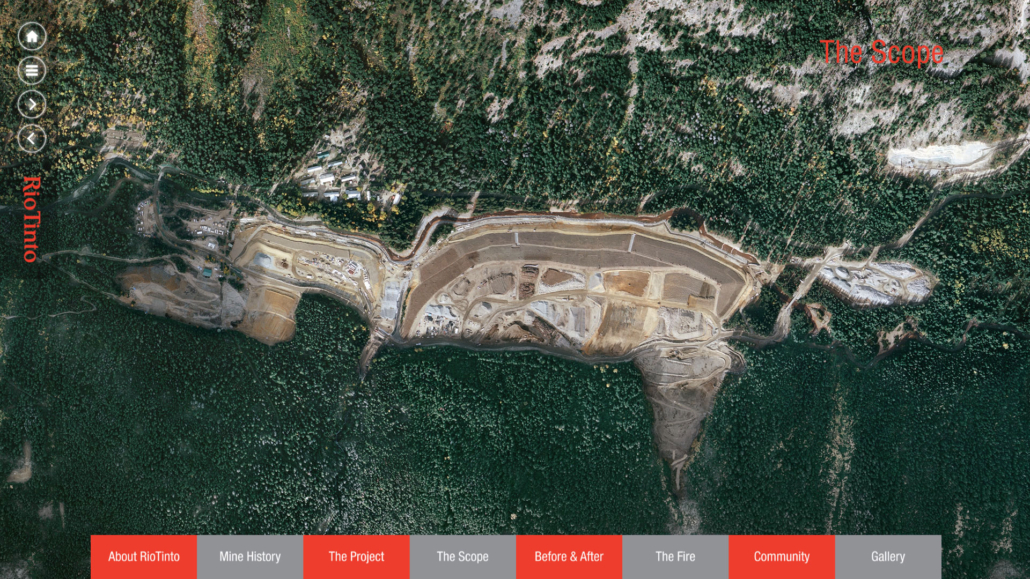Open the Community tab
The width and height of the screenshot is (1030, 579).
coord(781,557)
